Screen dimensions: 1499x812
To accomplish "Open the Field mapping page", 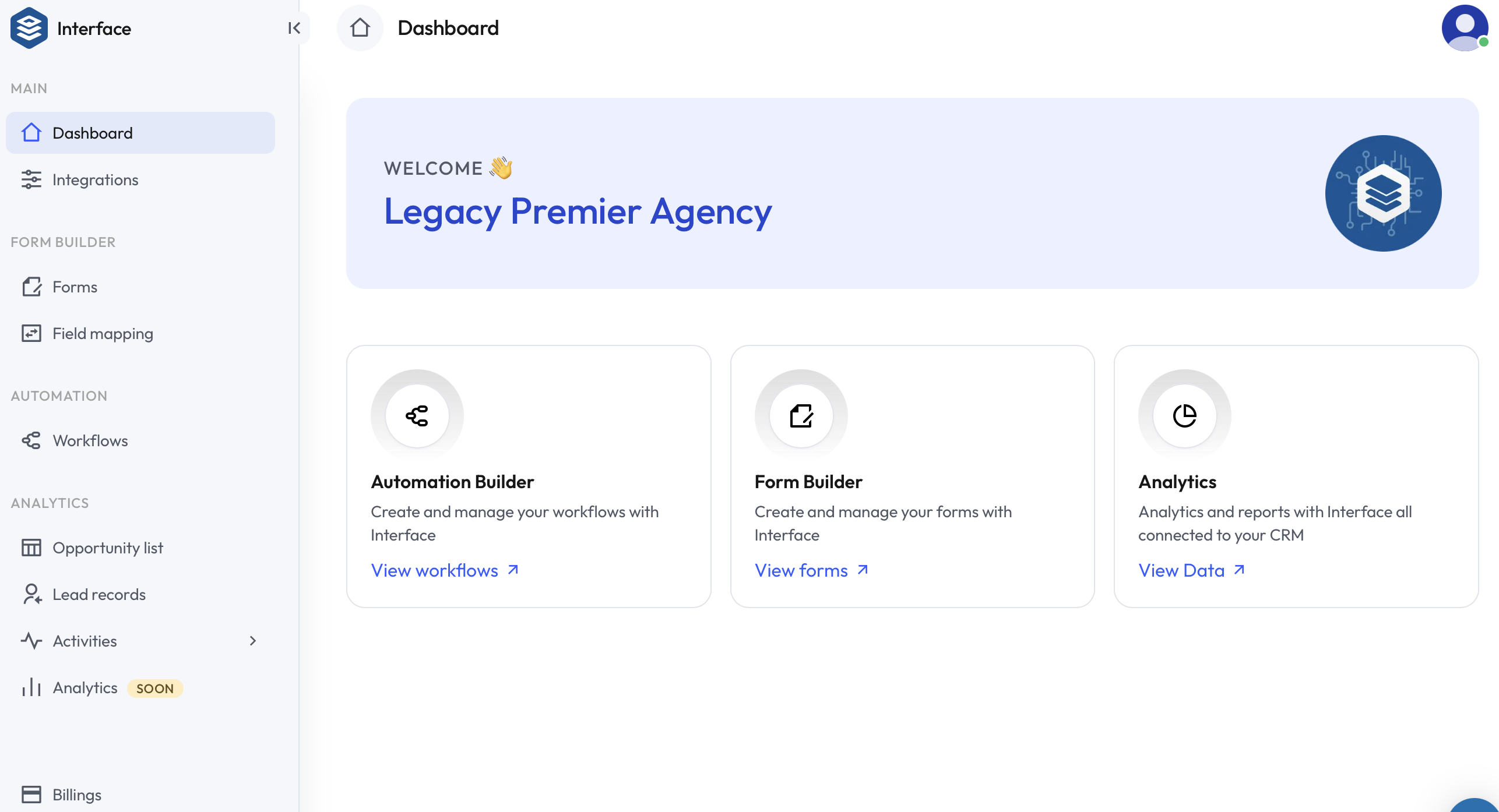I will tap(103, 334).
